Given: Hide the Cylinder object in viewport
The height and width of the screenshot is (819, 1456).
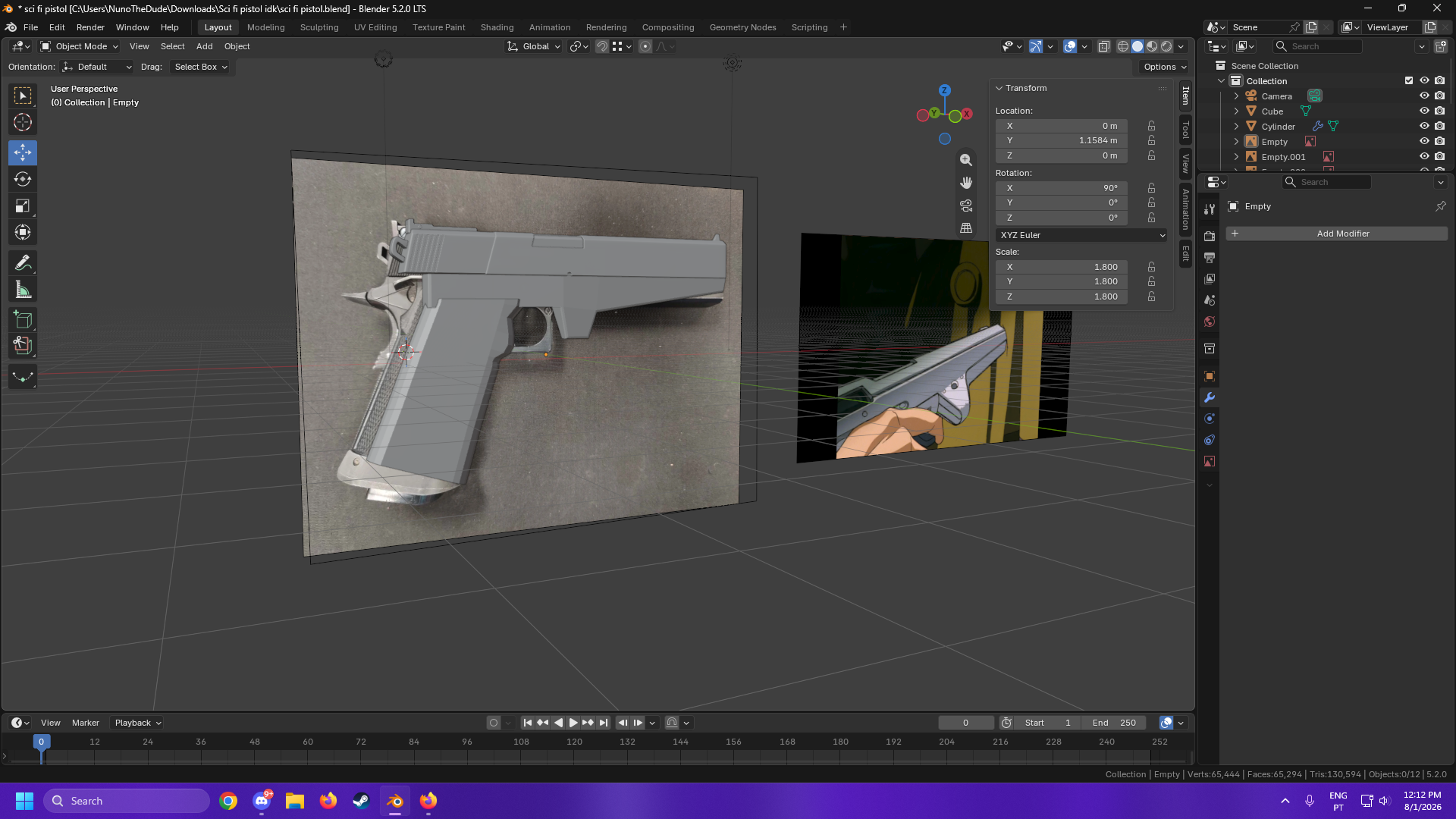Looking at the screenshot, I should 1424,126.
